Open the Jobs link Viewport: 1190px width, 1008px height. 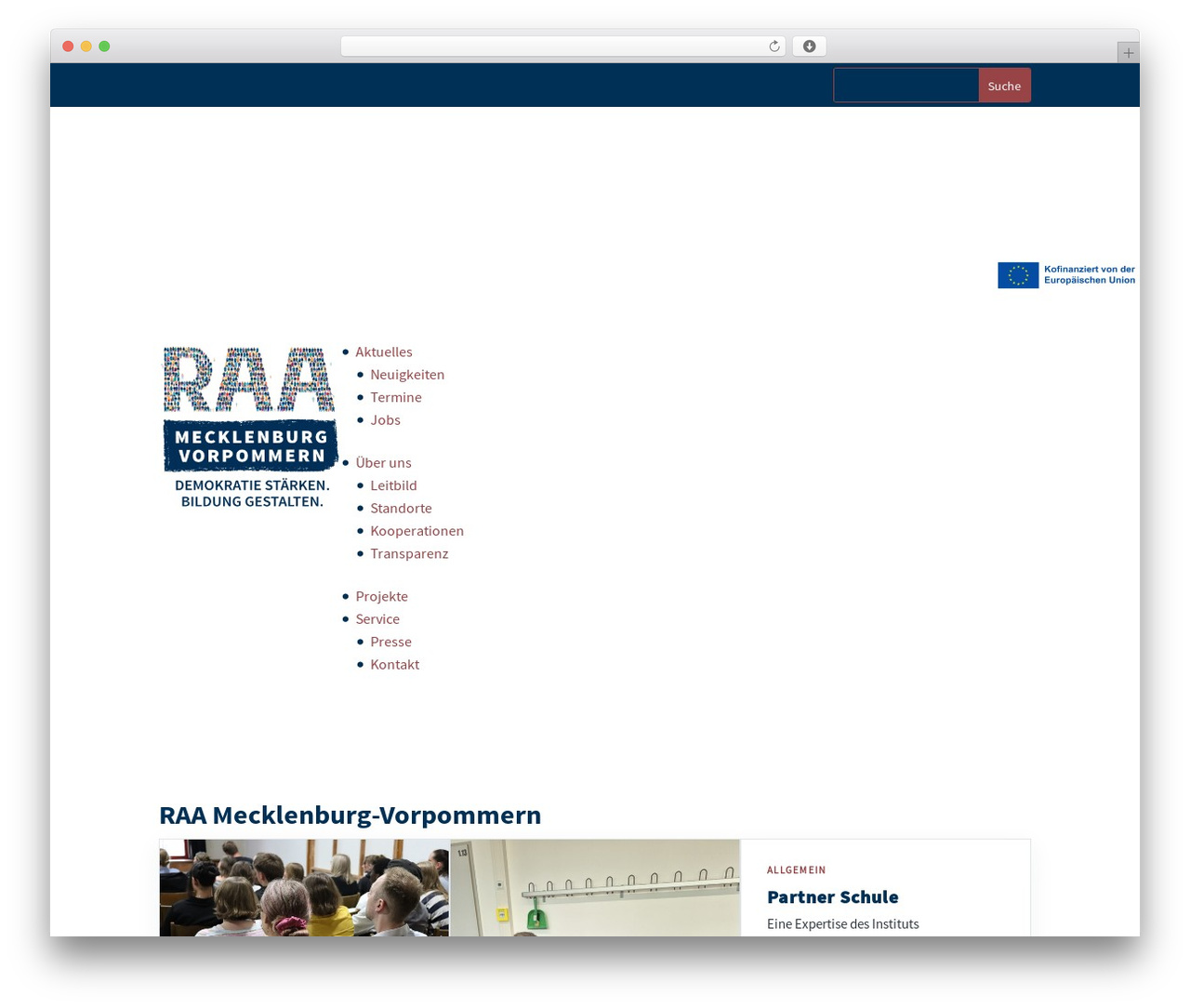(385, 420)
